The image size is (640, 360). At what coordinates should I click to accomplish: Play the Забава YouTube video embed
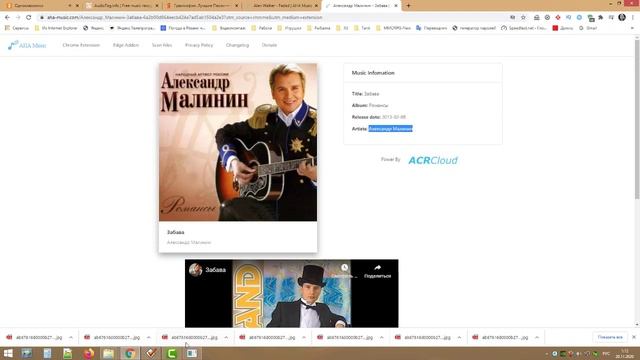291,293
